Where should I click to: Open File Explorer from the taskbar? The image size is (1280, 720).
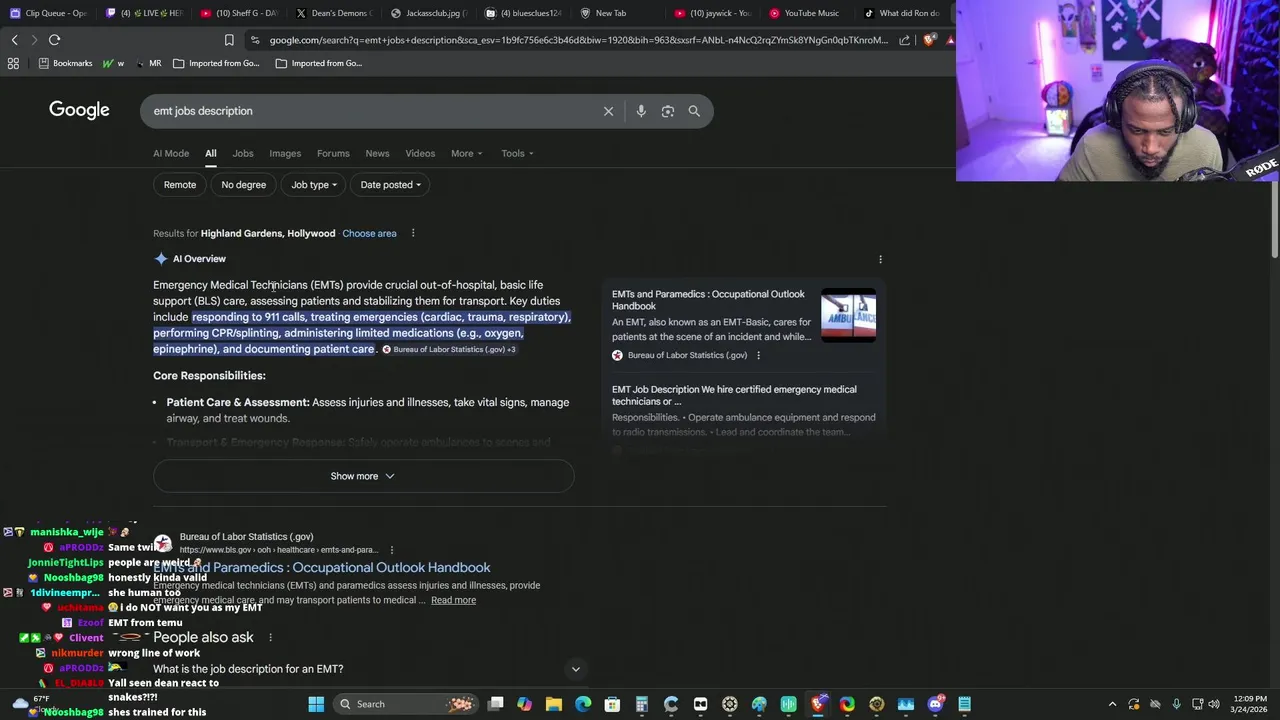[554, 704]
